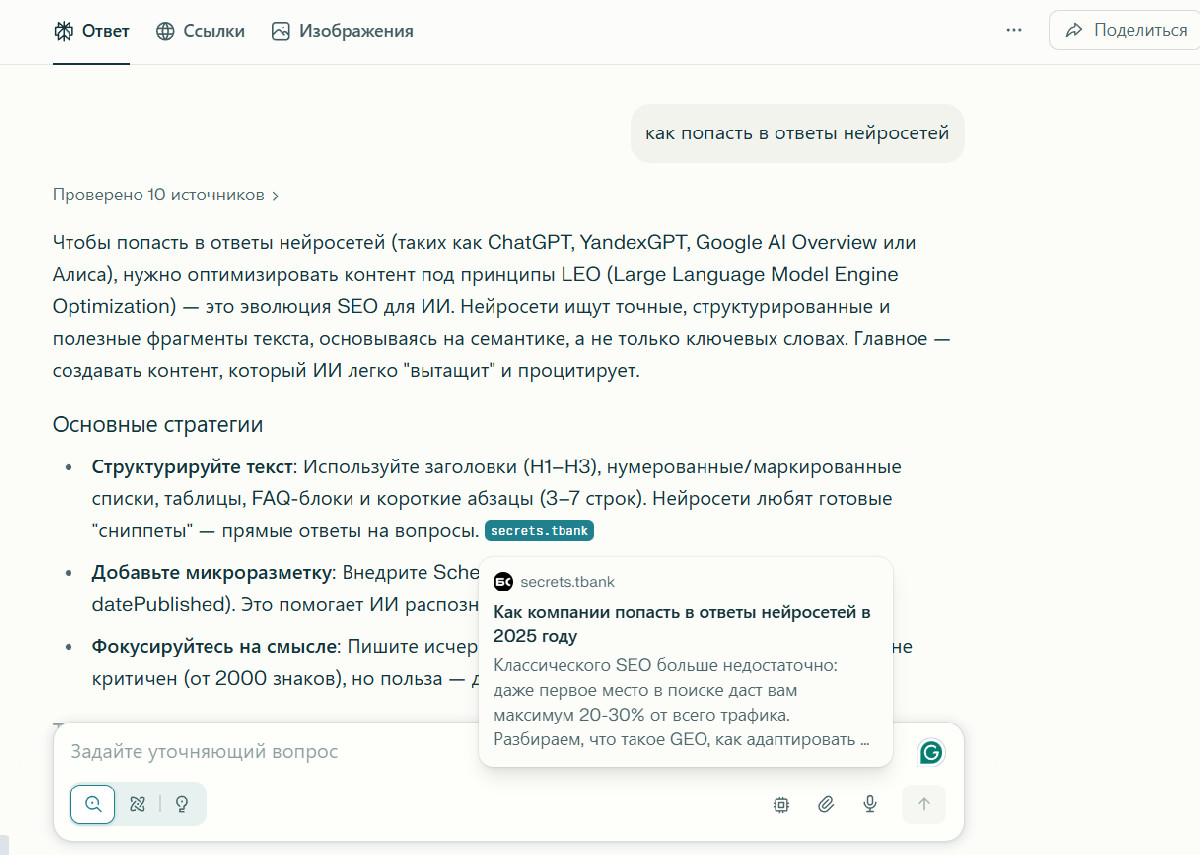
Task: Open the AI model chip selector
Action: click(x=782, y=804)
